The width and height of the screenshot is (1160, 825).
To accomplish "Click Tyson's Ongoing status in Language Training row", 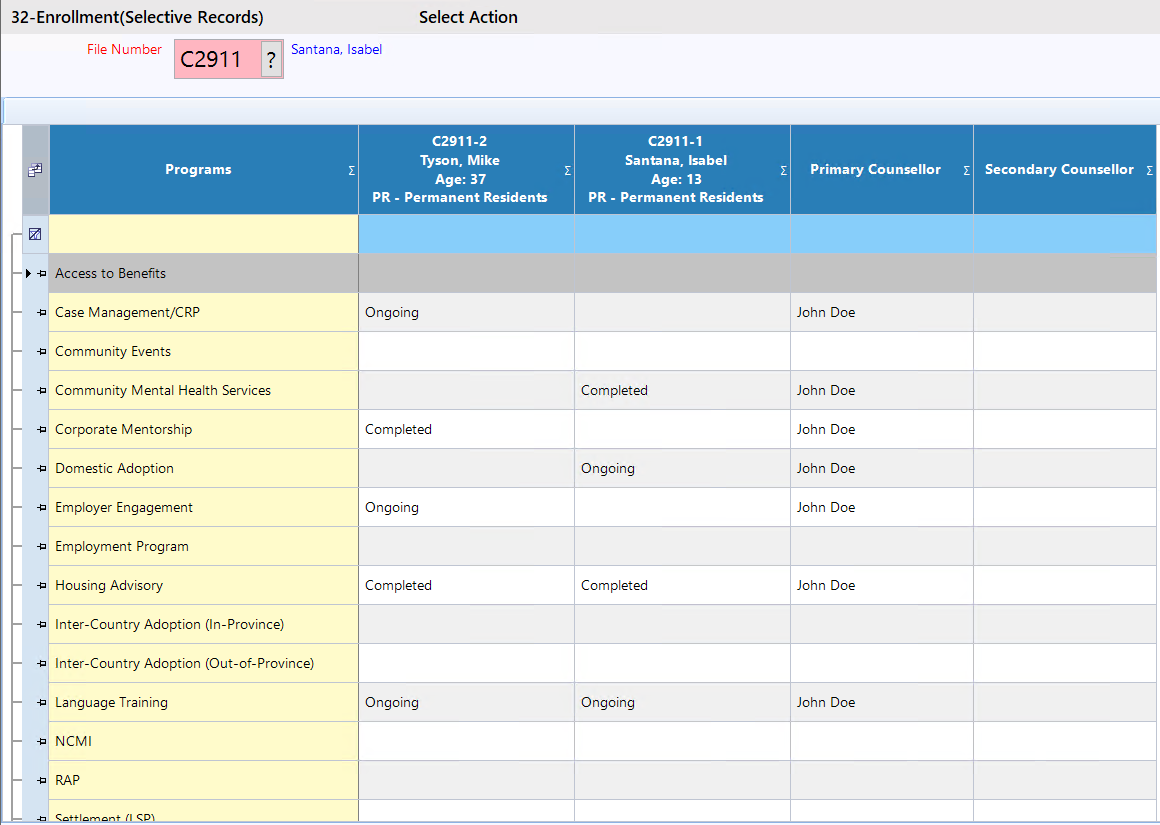I will point(391,703).
